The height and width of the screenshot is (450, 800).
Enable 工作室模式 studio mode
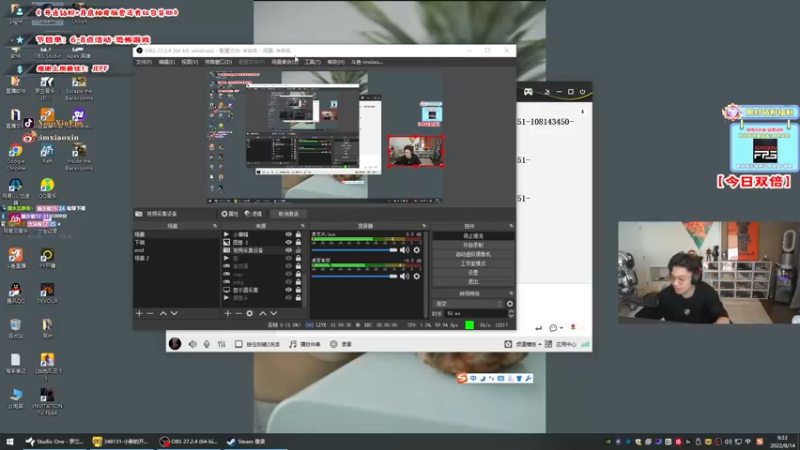click(x=473, y=264)
